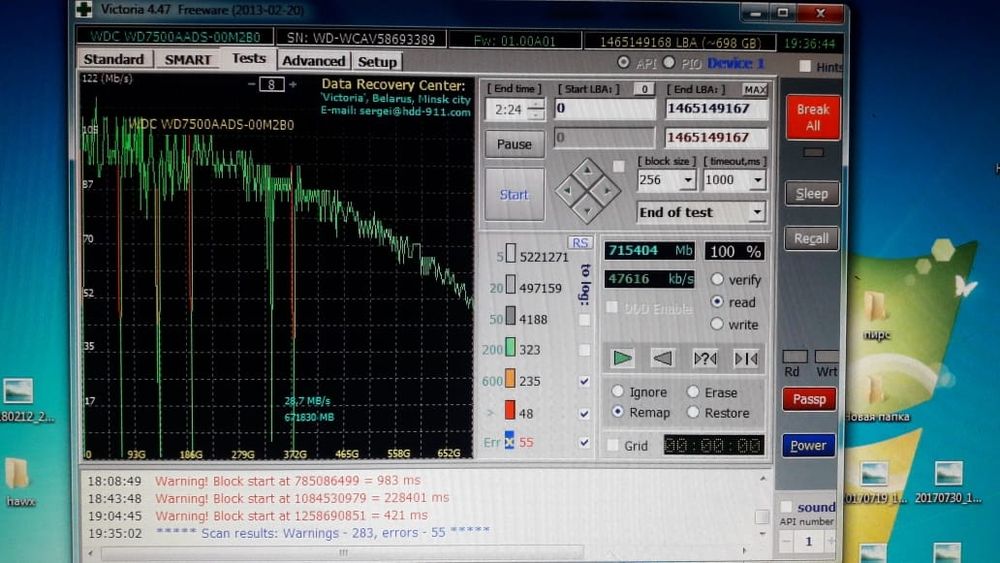
Task: Switch to the Tests tab
Action: click(x=249, y=58)
